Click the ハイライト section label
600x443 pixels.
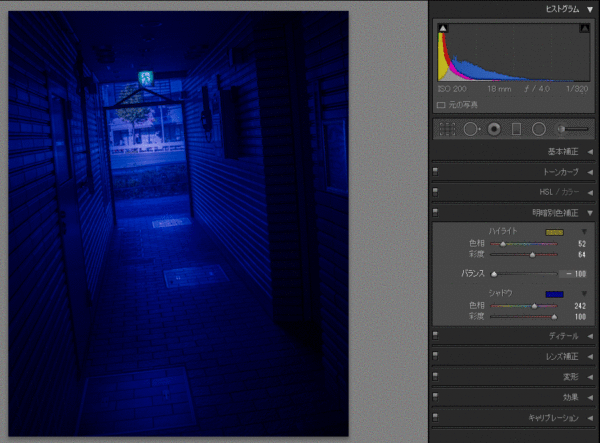click(x=503, y=231)
